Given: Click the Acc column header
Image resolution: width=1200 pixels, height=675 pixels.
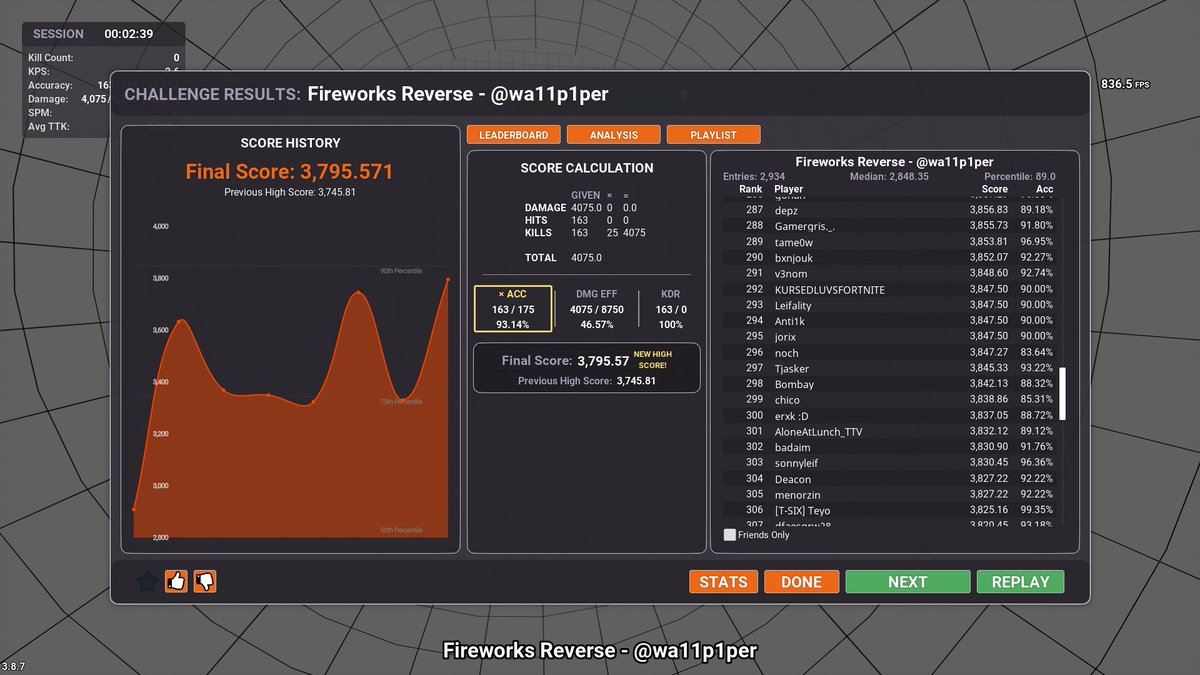Looking at the screenshot, I should click(x=1044, y=189).
